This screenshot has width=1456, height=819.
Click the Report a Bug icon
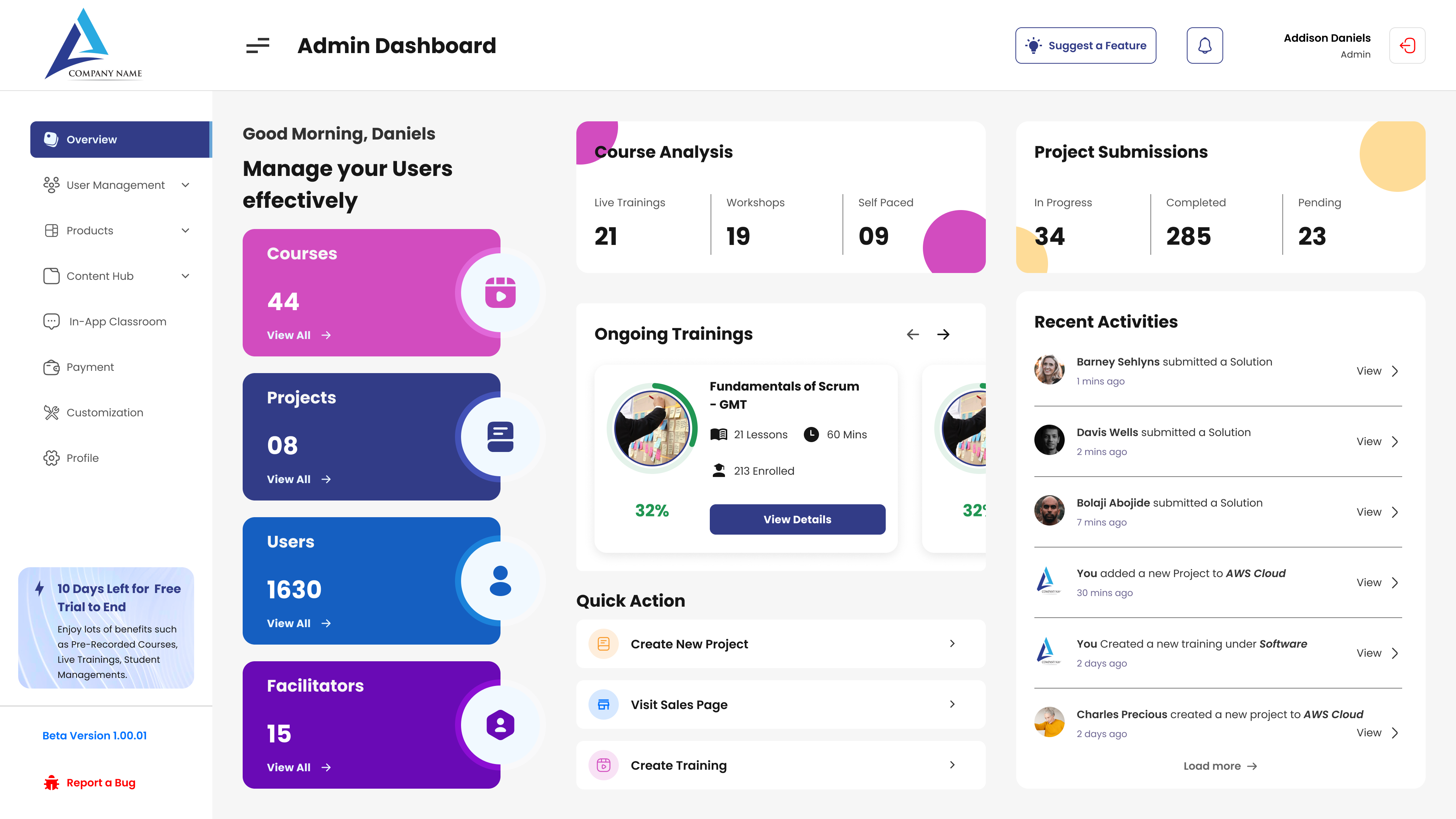pyautogui.click(x=52, y=783)
